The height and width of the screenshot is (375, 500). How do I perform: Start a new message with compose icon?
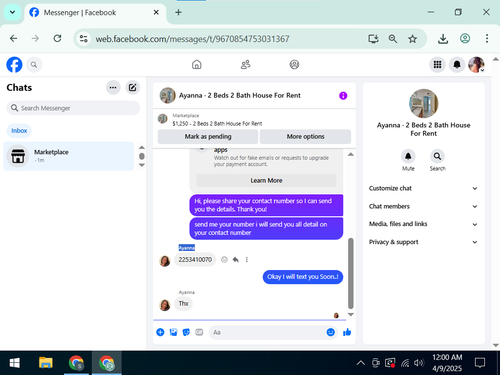pos(133,88)
